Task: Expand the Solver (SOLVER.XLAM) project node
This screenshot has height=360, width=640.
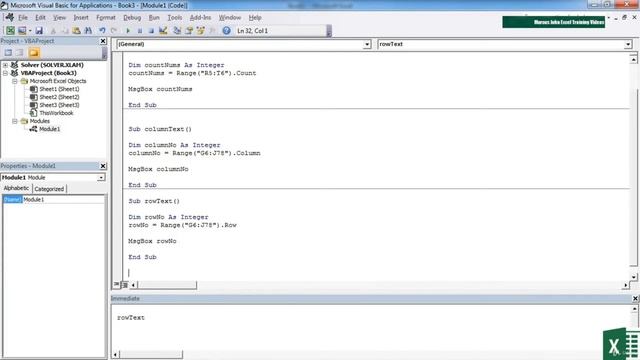Action: pyautogui.click(x=5, y=65)
